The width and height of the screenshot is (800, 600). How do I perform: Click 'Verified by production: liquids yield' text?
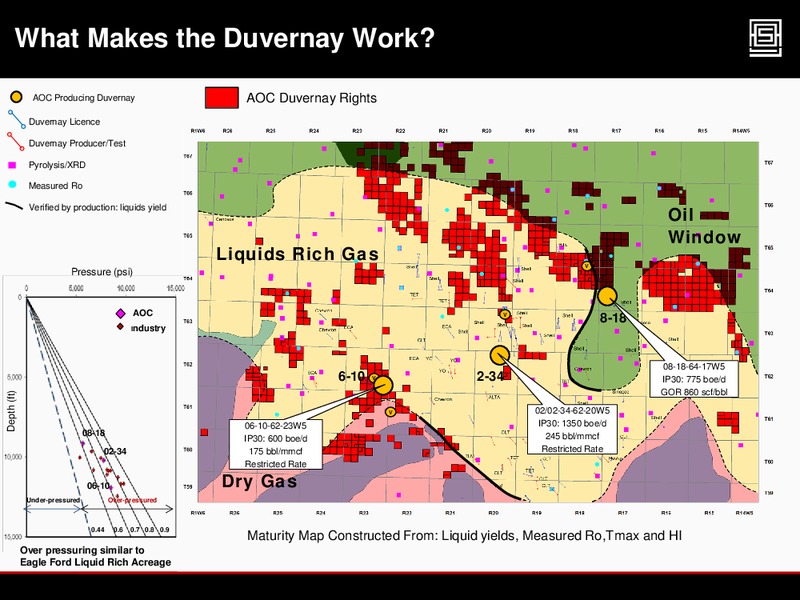(97, 207)
